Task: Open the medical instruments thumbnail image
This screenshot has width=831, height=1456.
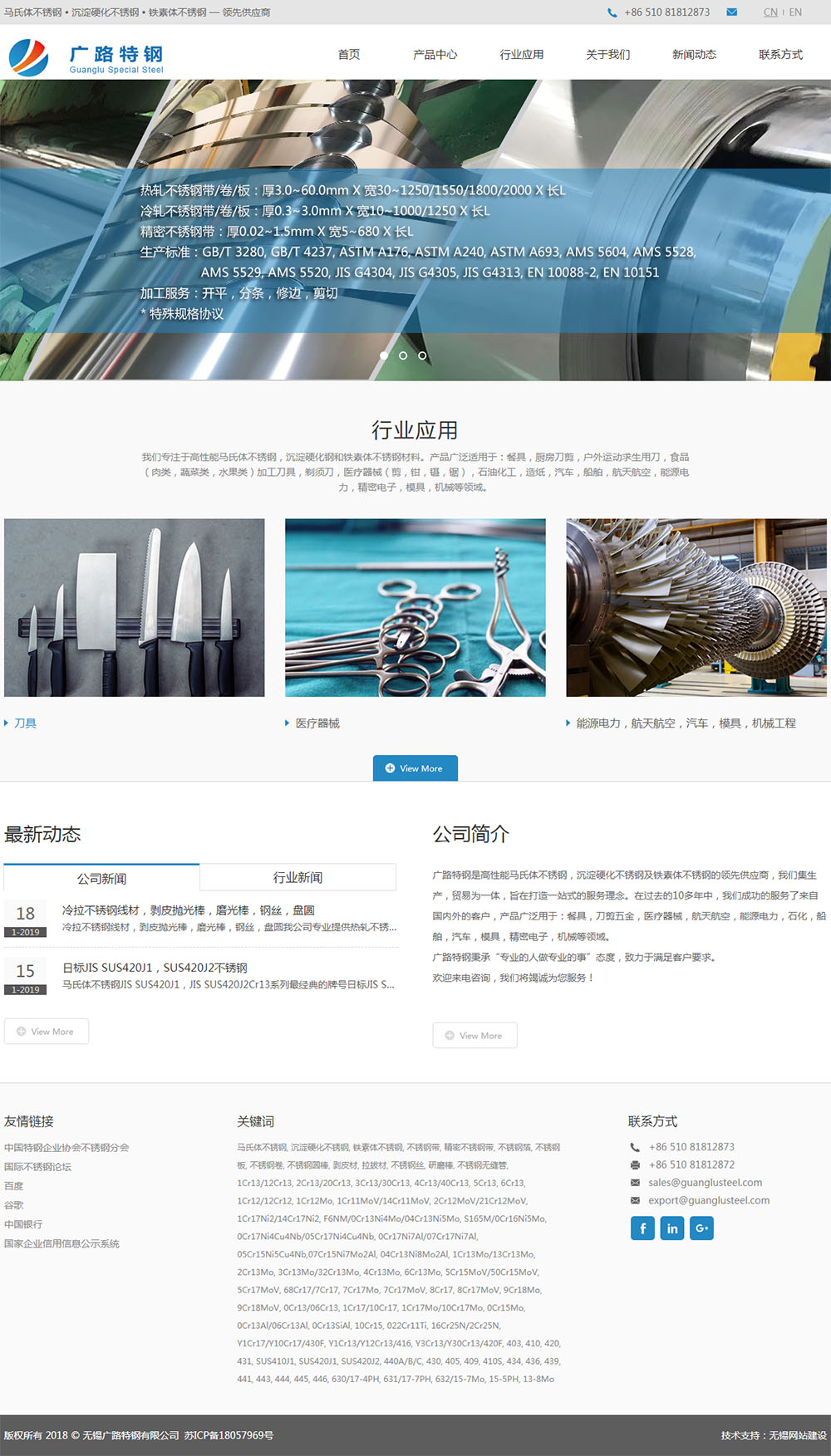Action: pyautogui.click(x=415, y=608)
